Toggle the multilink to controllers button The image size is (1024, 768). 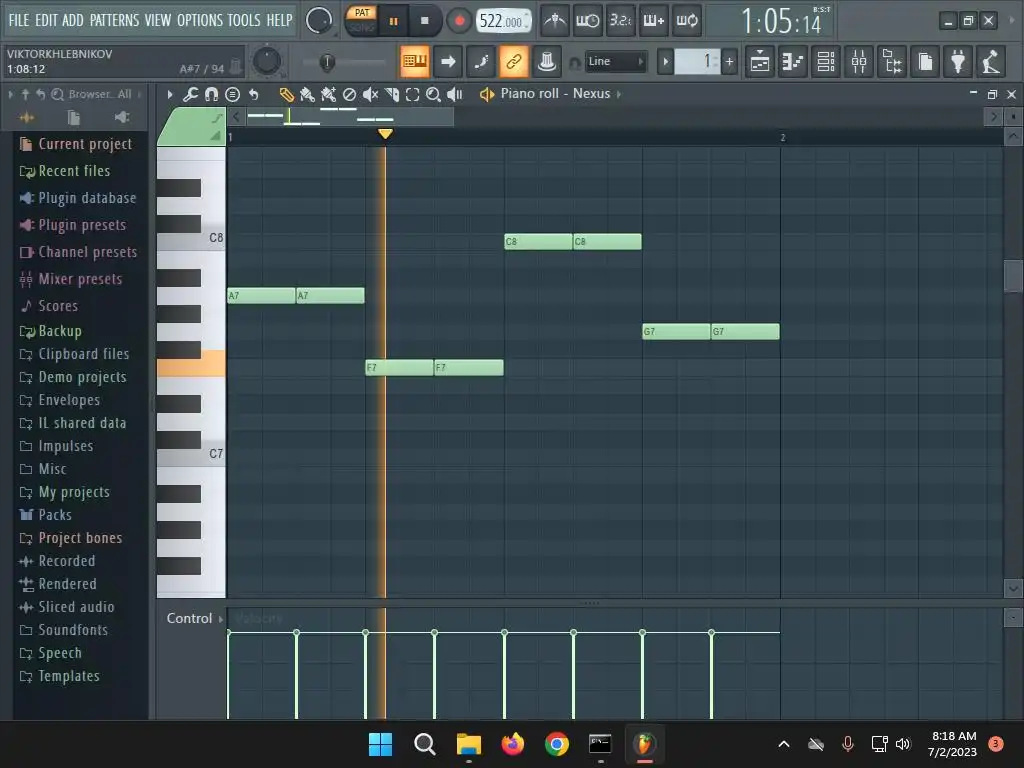514,61
